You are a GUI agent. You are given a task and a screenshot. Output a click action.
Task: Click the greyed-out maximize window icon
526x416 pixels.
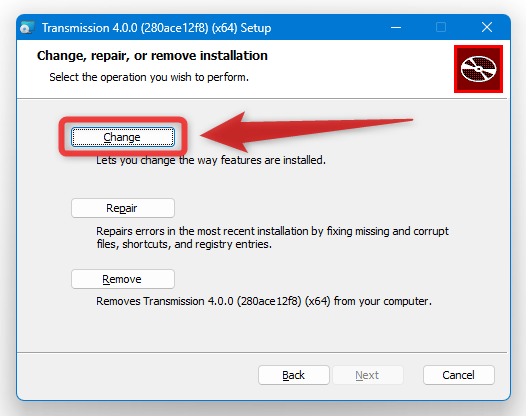(x=441, y=27)
